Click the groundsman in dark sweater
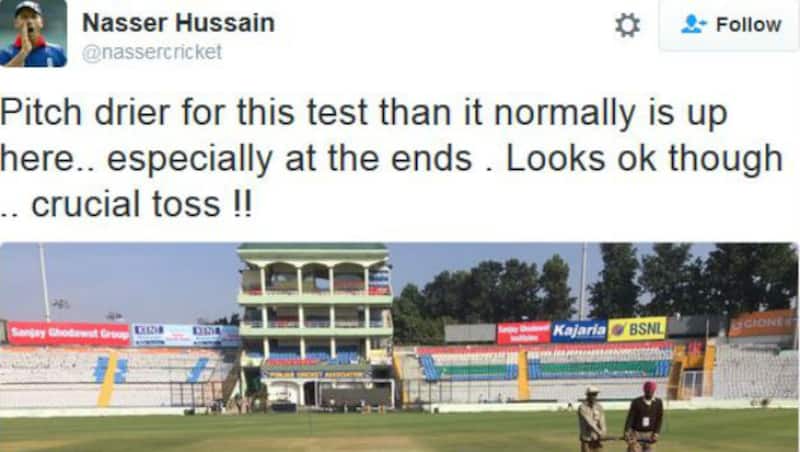The image size is (800, 452). point(644,416)
